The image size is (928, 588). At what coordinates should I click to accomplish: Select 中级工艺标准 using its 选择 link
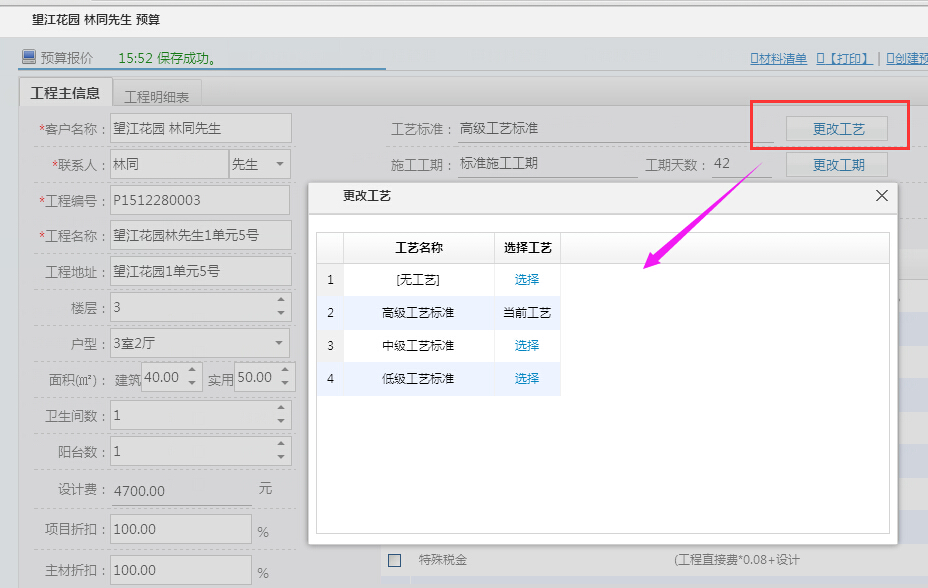pos(526,345)
